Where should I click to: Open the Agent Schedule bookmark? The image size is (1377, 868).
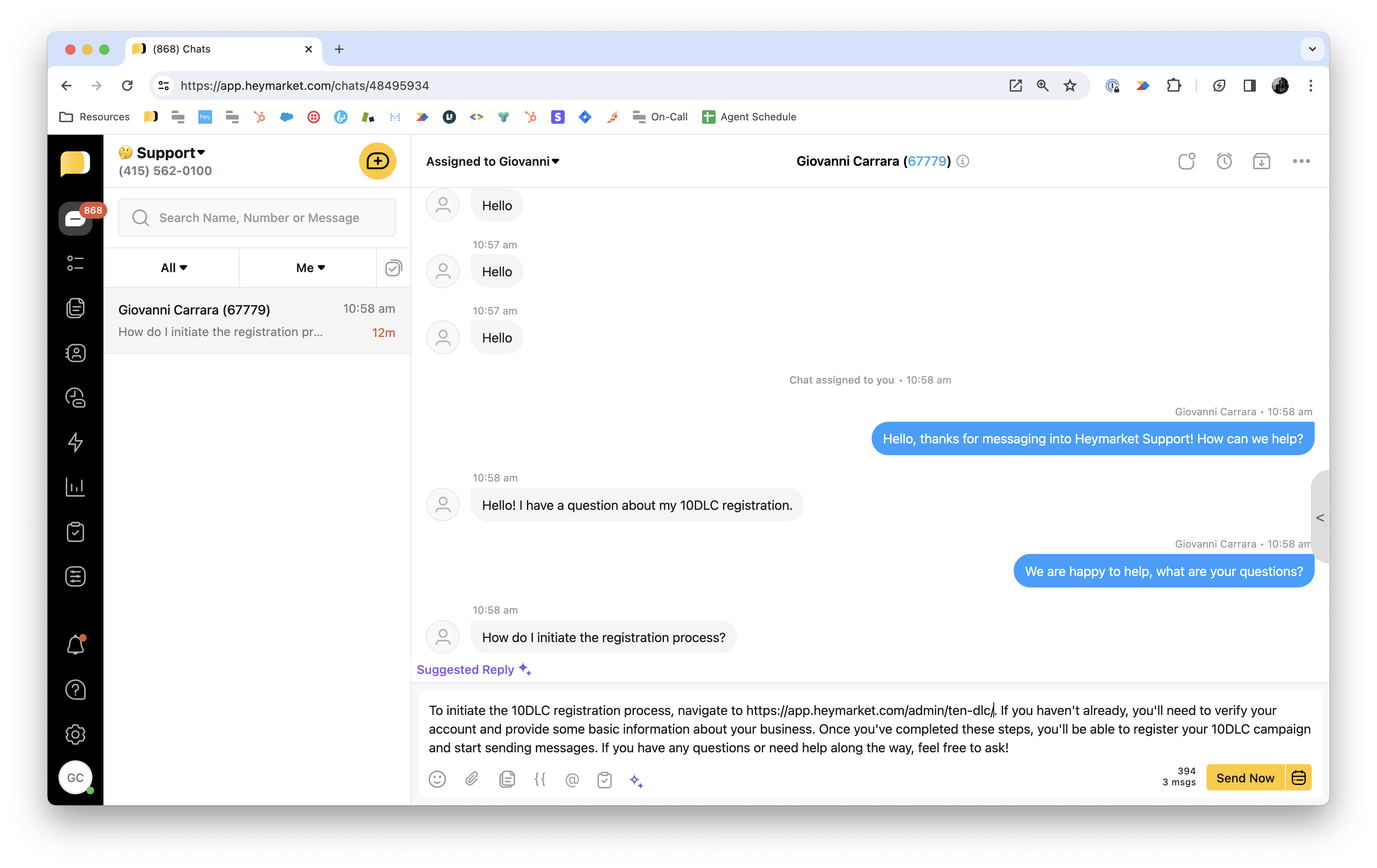tap(749, 117)
